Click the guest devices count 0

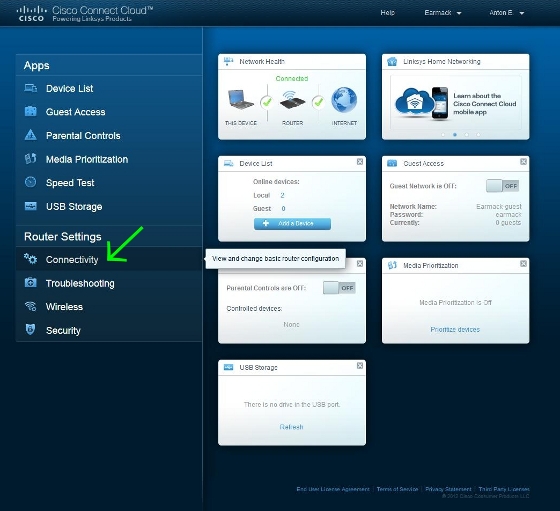(283, 209)
